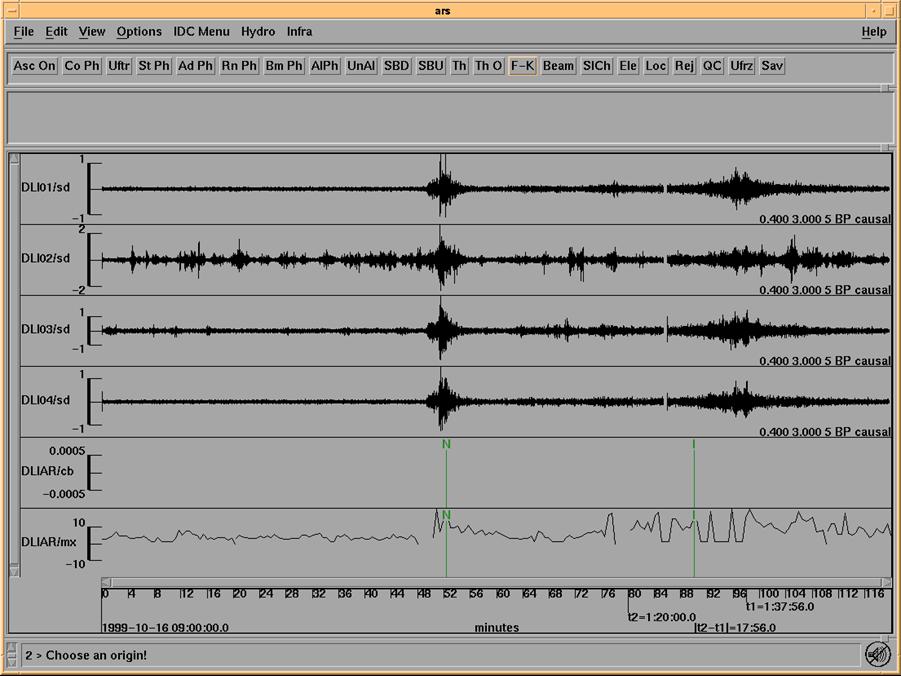The width and height of the screenshot is (901, 676).
Task: Click the Sav toolbar button
Action: click(772, 66)
